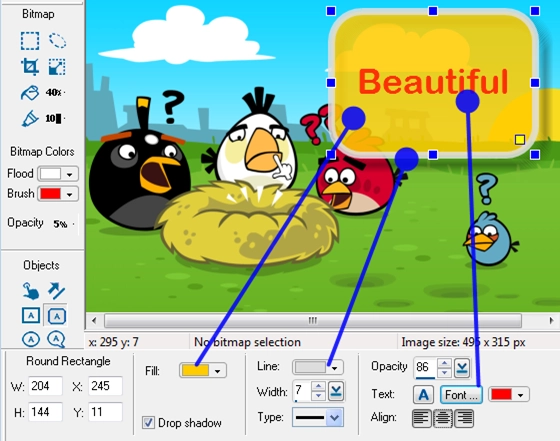Viewport: 560px width, 441px height.
Task: Click the white Flood color swatch
Action: point(51,174)
